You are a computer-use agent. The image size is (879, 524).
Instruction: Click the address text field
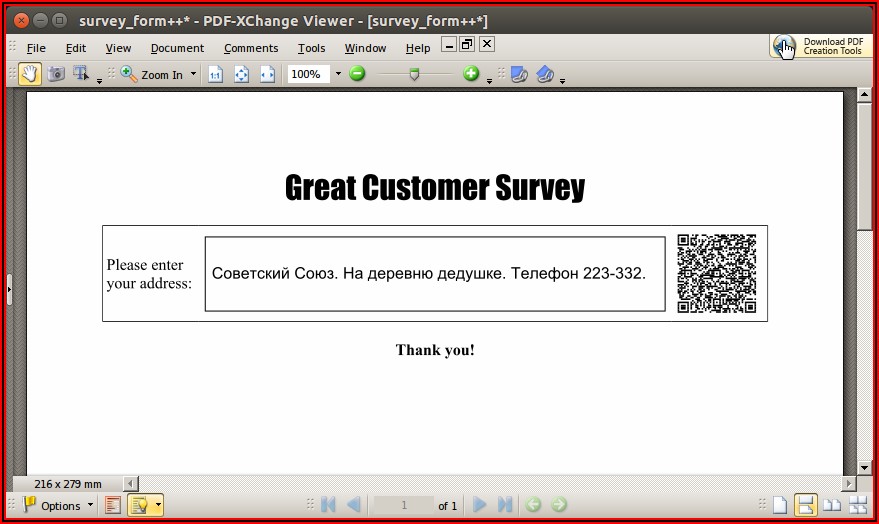435,274
